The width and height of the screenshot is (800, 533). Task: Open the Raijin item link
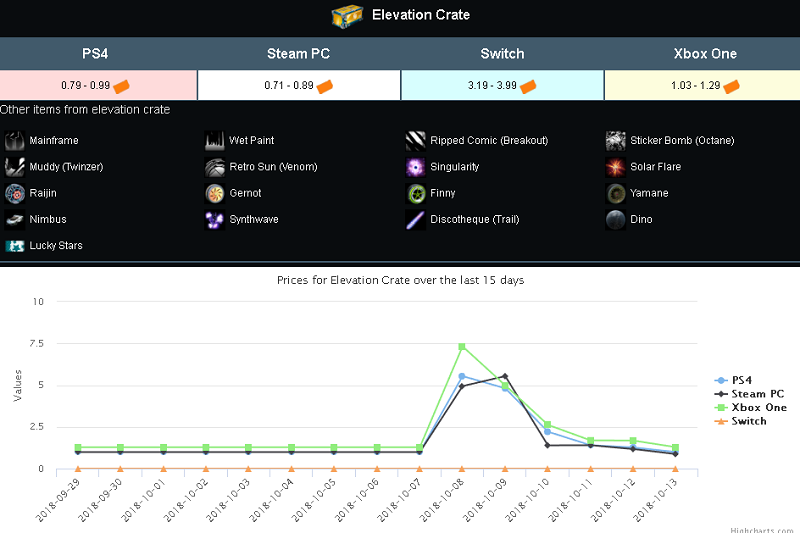(43, 193)
